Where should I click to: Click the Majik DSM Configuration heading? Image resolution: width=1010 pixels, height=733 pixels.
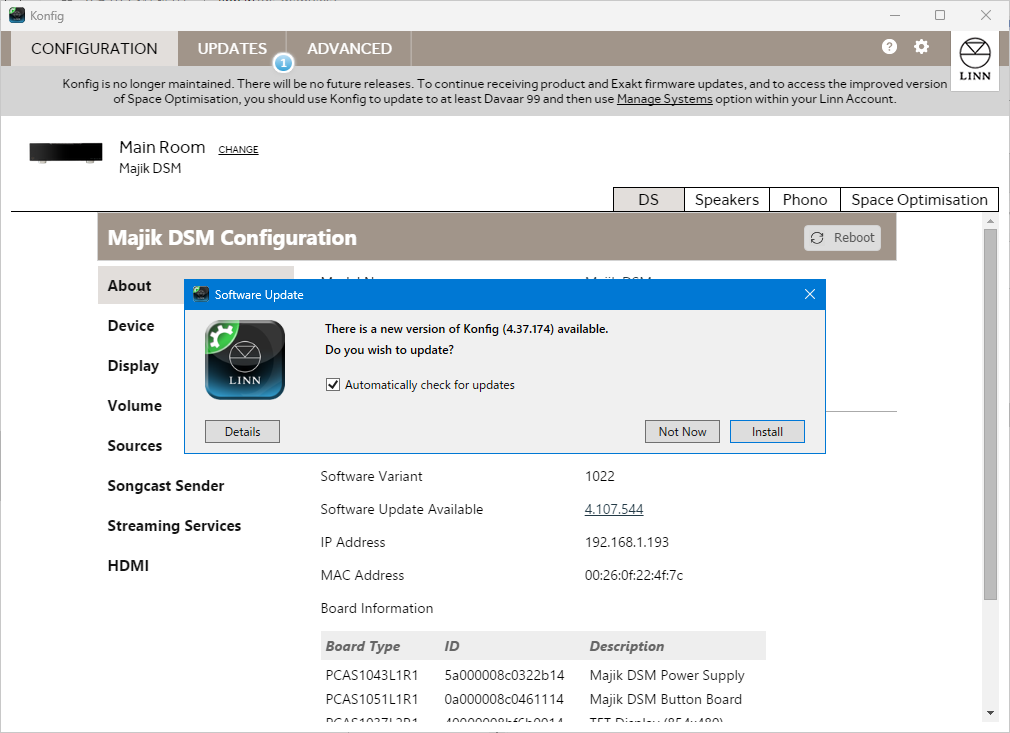click(232, 238)
